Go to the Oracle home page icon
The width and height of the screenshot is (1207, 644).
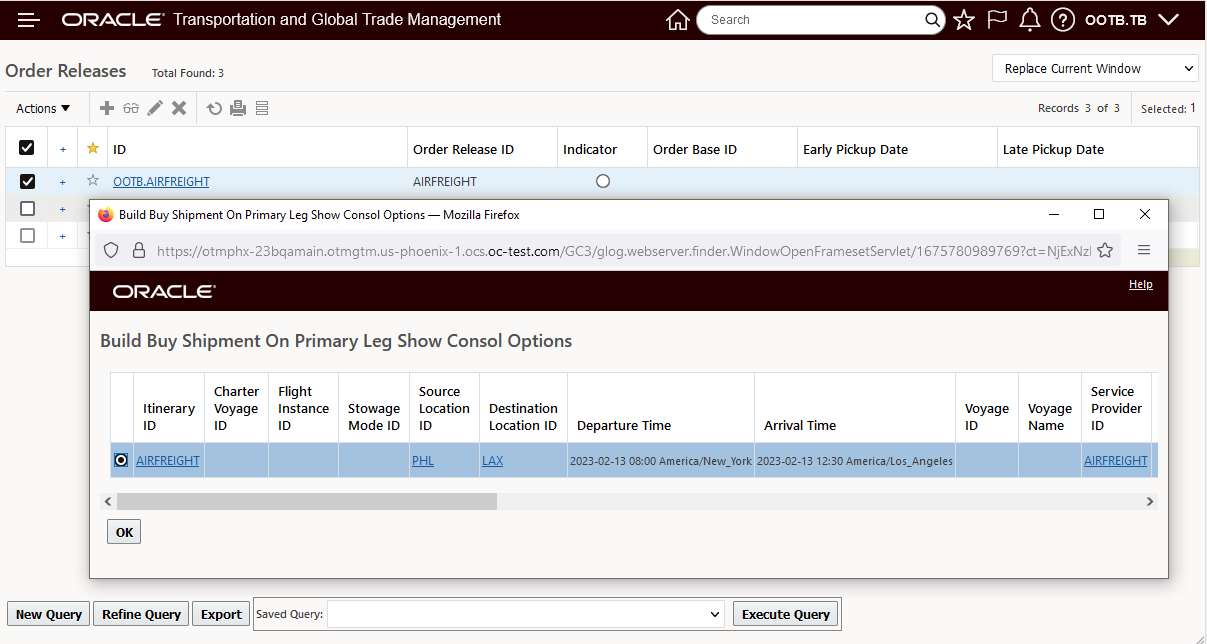click(x=677, y=20)
